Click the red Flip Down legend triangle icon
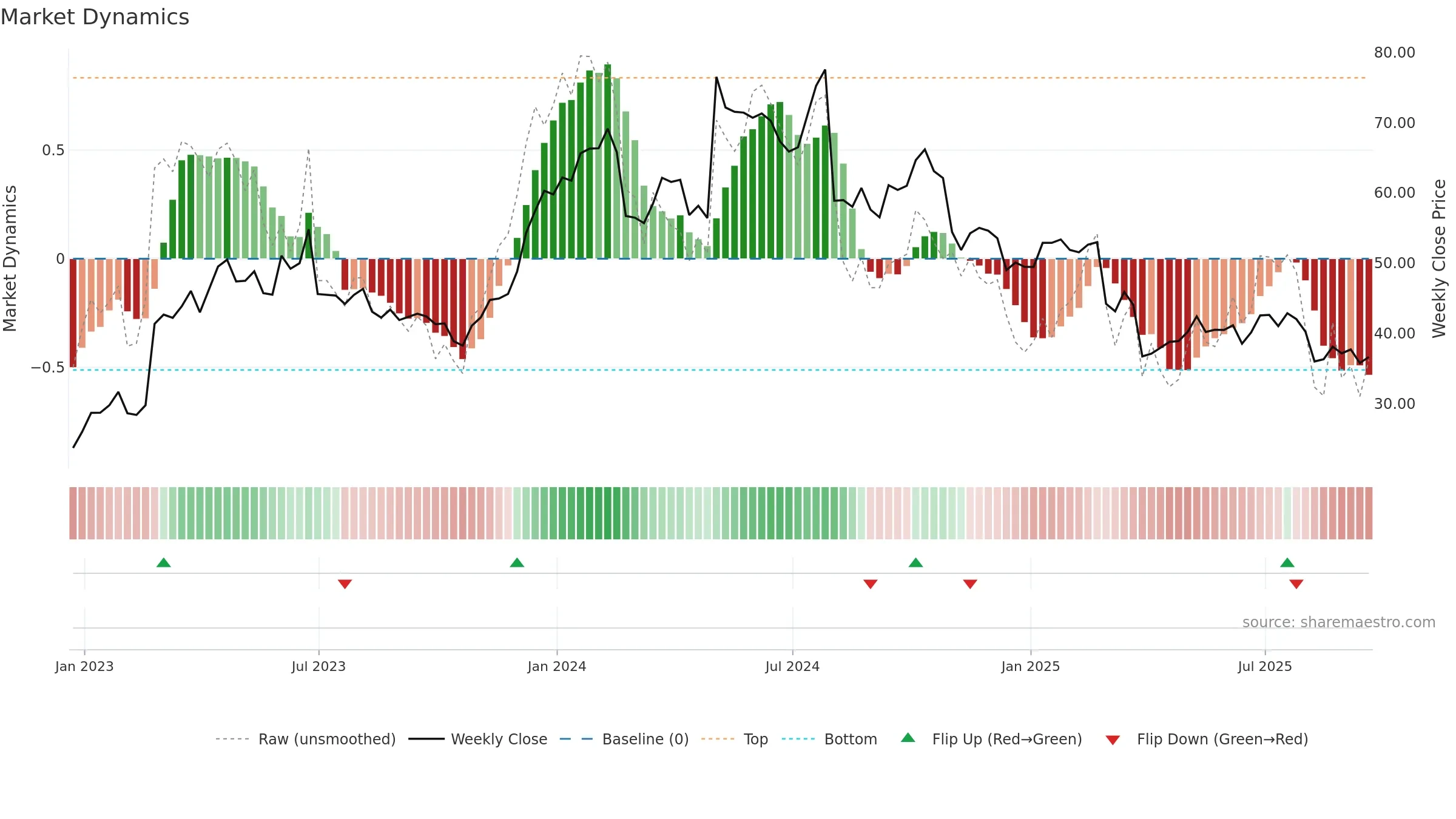1456x819 pixels. (x=1113, y=740)
